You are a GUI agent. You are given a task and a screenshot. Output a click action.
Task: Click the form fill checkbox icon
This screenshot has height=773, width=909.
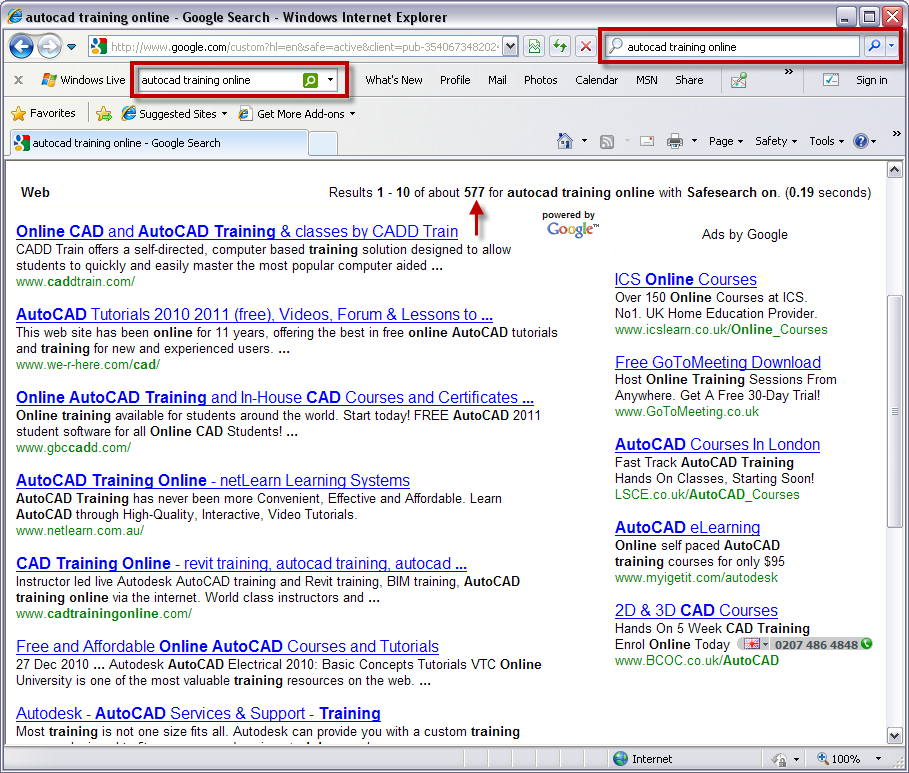[x=831, y=80]
